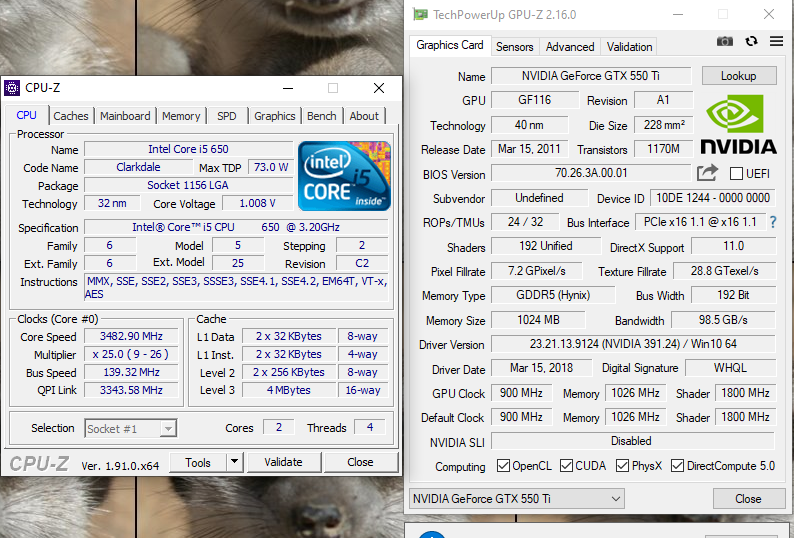The width and height of the screenshot is (794, 538).
Task: Open the About tab in CPU-Z
Action: click(x=364, y=116)
